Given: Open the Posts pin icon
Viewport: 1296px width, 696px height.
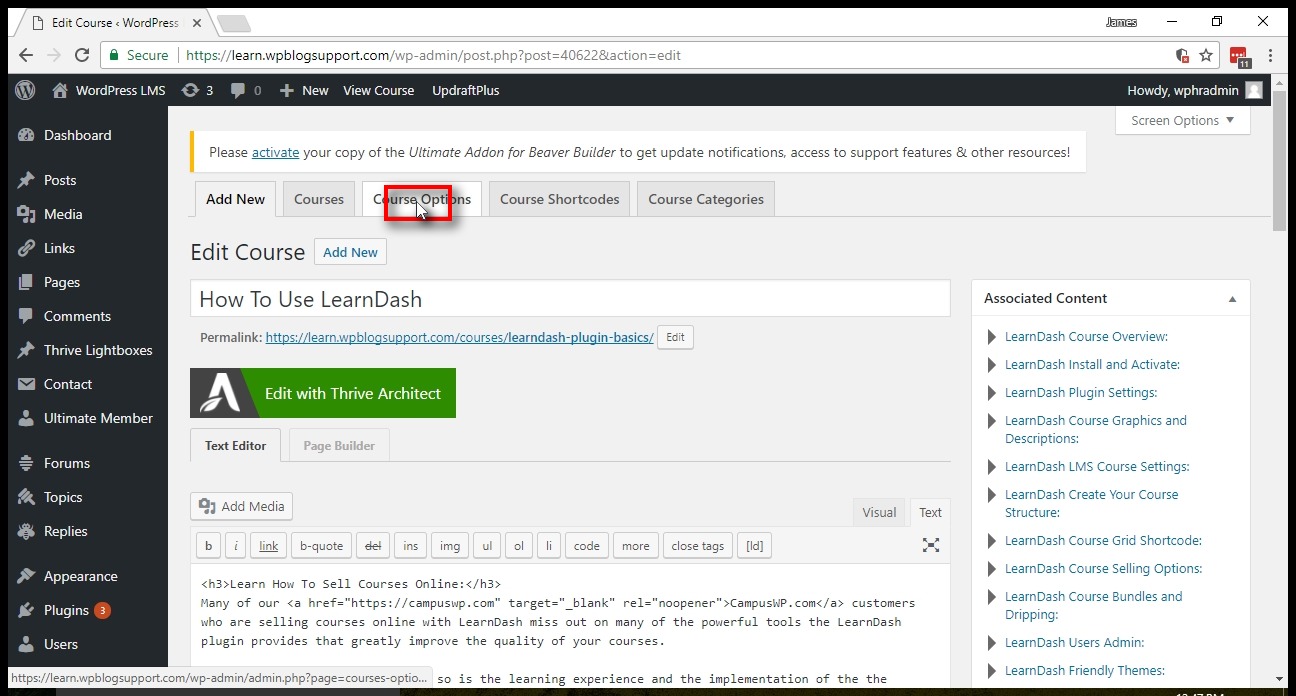Looking at the screenshot, I should (26, 180).
